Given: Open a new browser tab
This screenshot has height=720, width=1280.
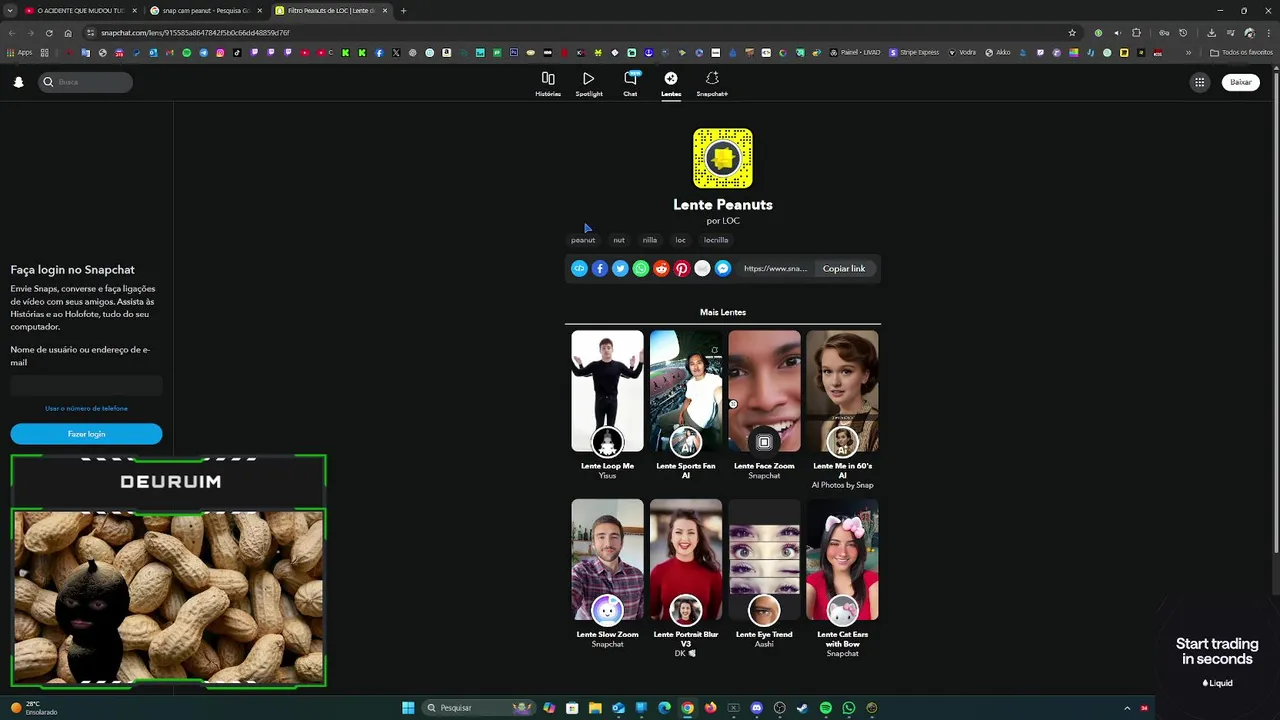Looking at the screenshot, I should coord(403,10).
